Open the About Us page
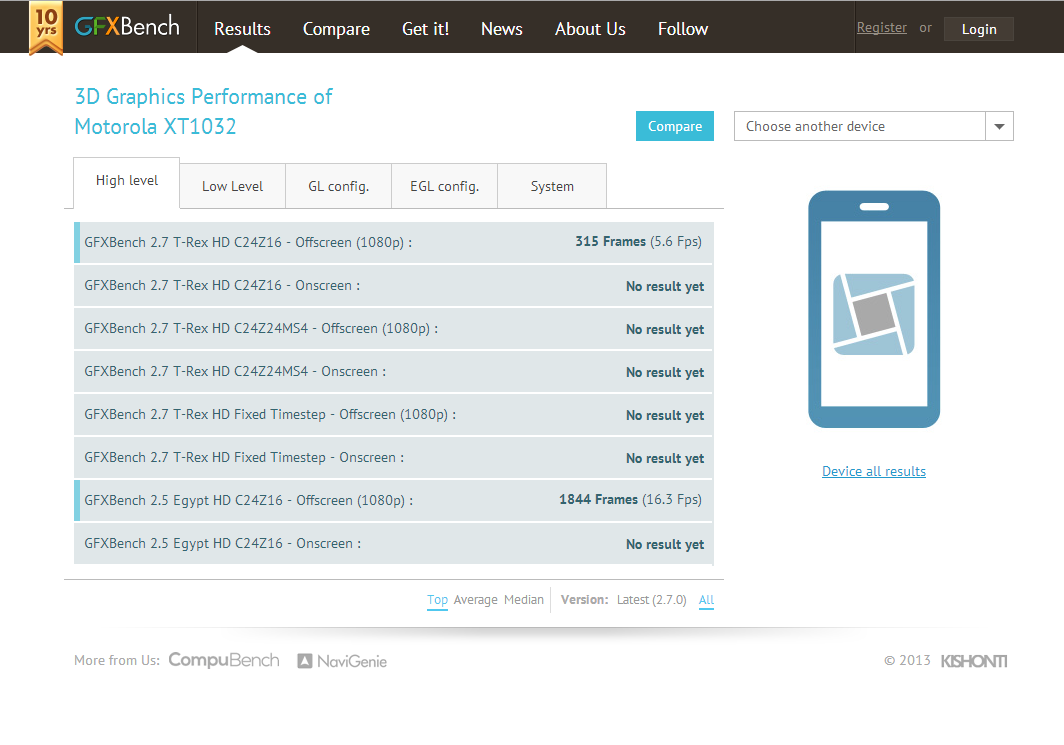 tap(590, 28)
